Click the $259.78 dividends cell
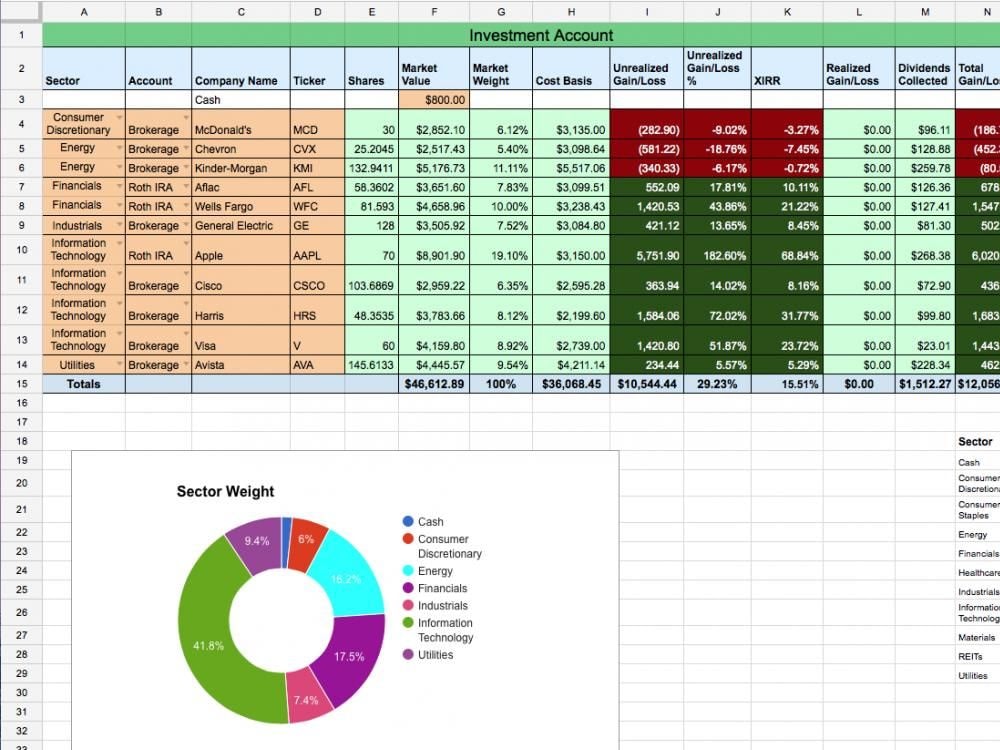The width and height of the screenshot is (1000, 750). 925,168
